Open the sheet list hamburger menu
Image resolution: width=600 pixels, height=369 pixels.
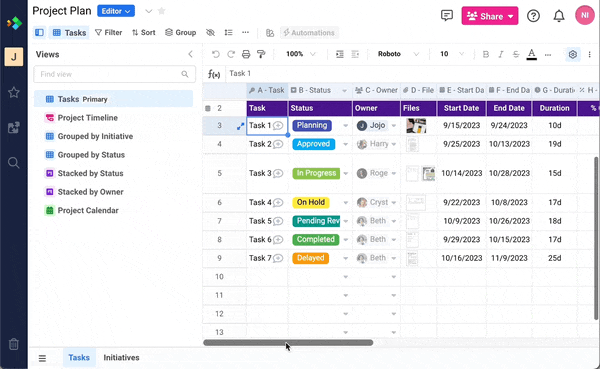42,358
